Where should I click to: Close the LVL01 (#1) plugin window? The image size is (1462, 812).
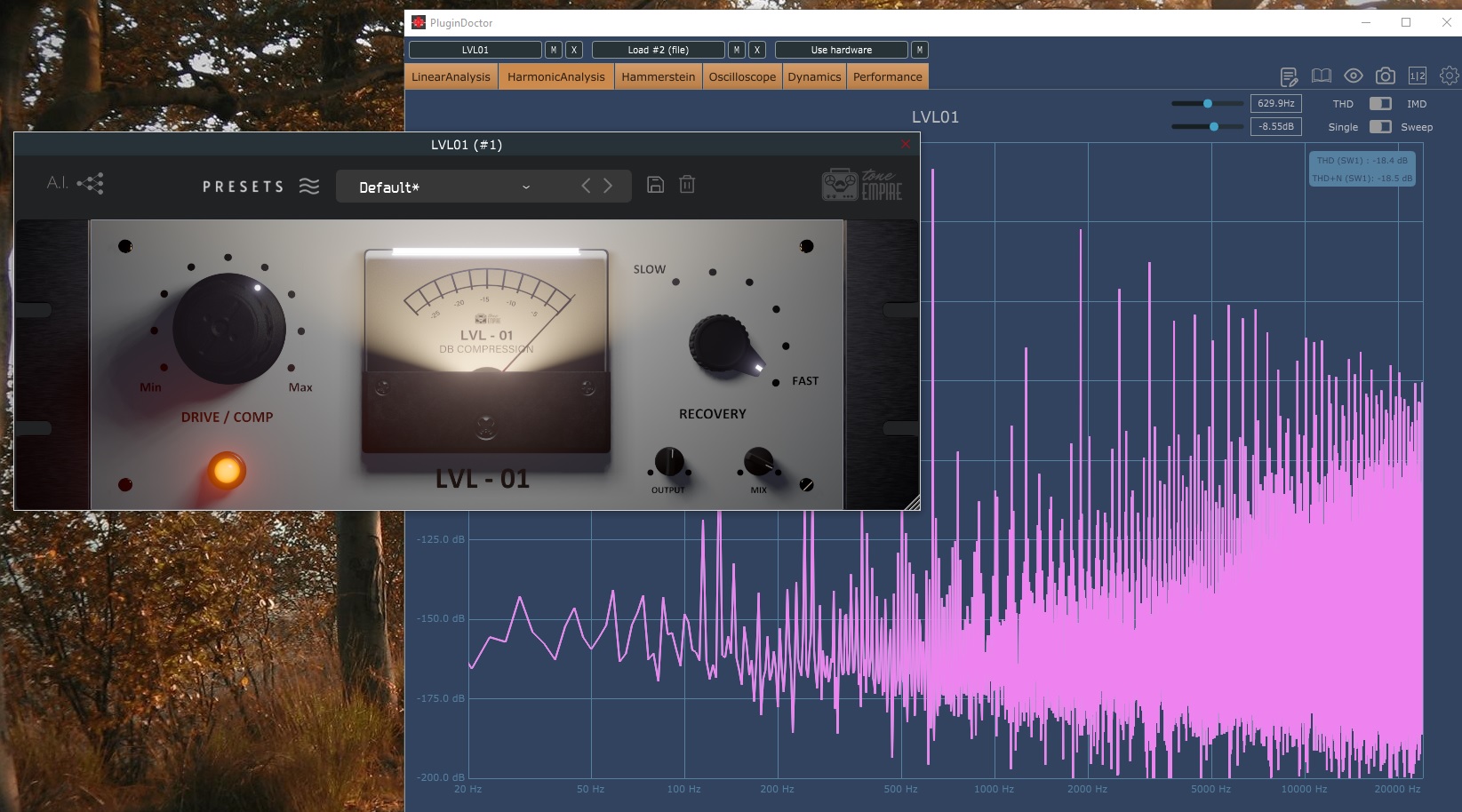pos(906,145)
